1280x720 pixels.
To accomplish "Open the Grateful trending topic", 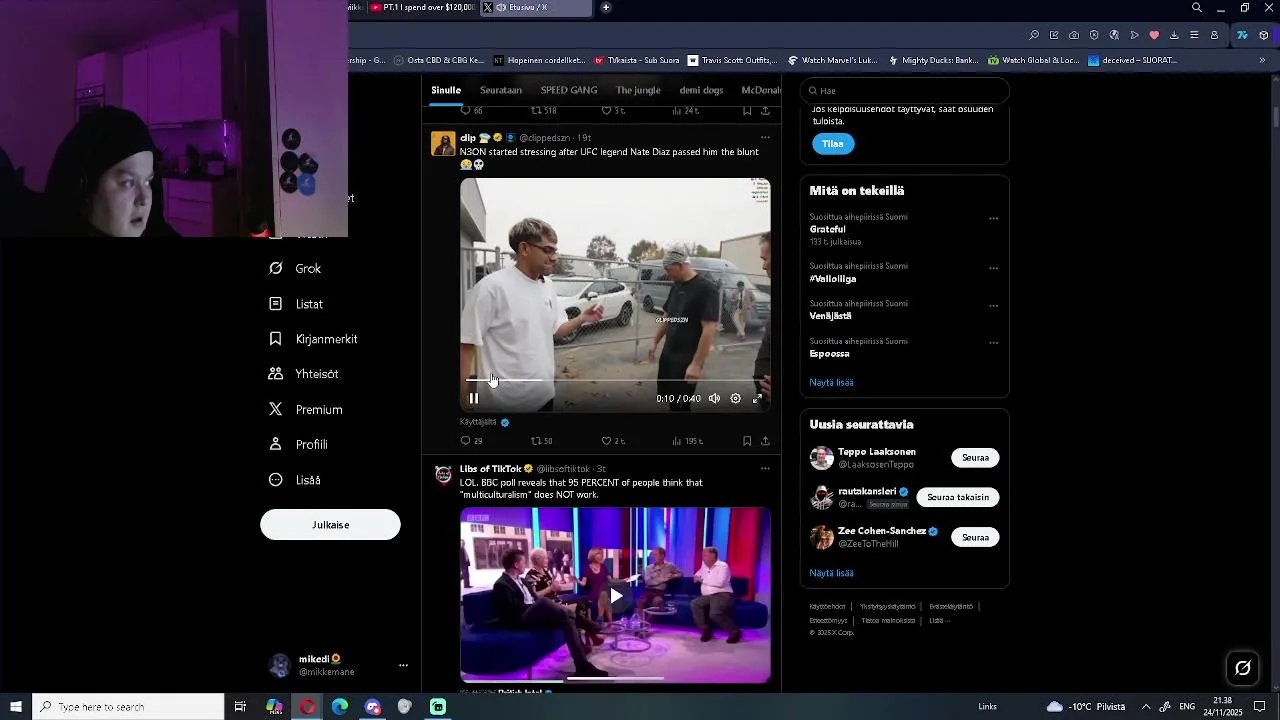I will pos(828,229).
